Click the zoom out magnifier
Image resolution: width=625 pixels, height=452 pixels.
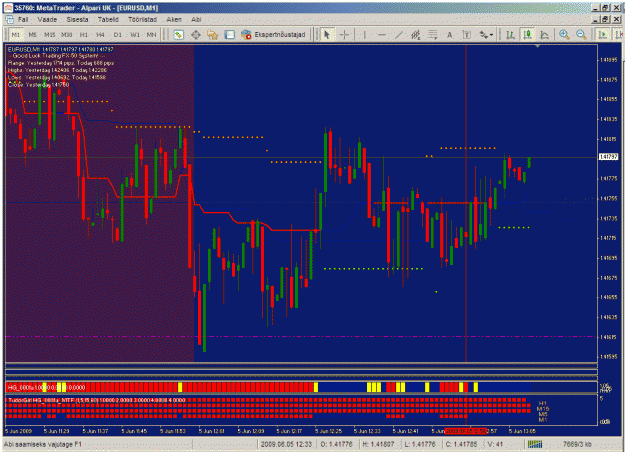(581, 35)
